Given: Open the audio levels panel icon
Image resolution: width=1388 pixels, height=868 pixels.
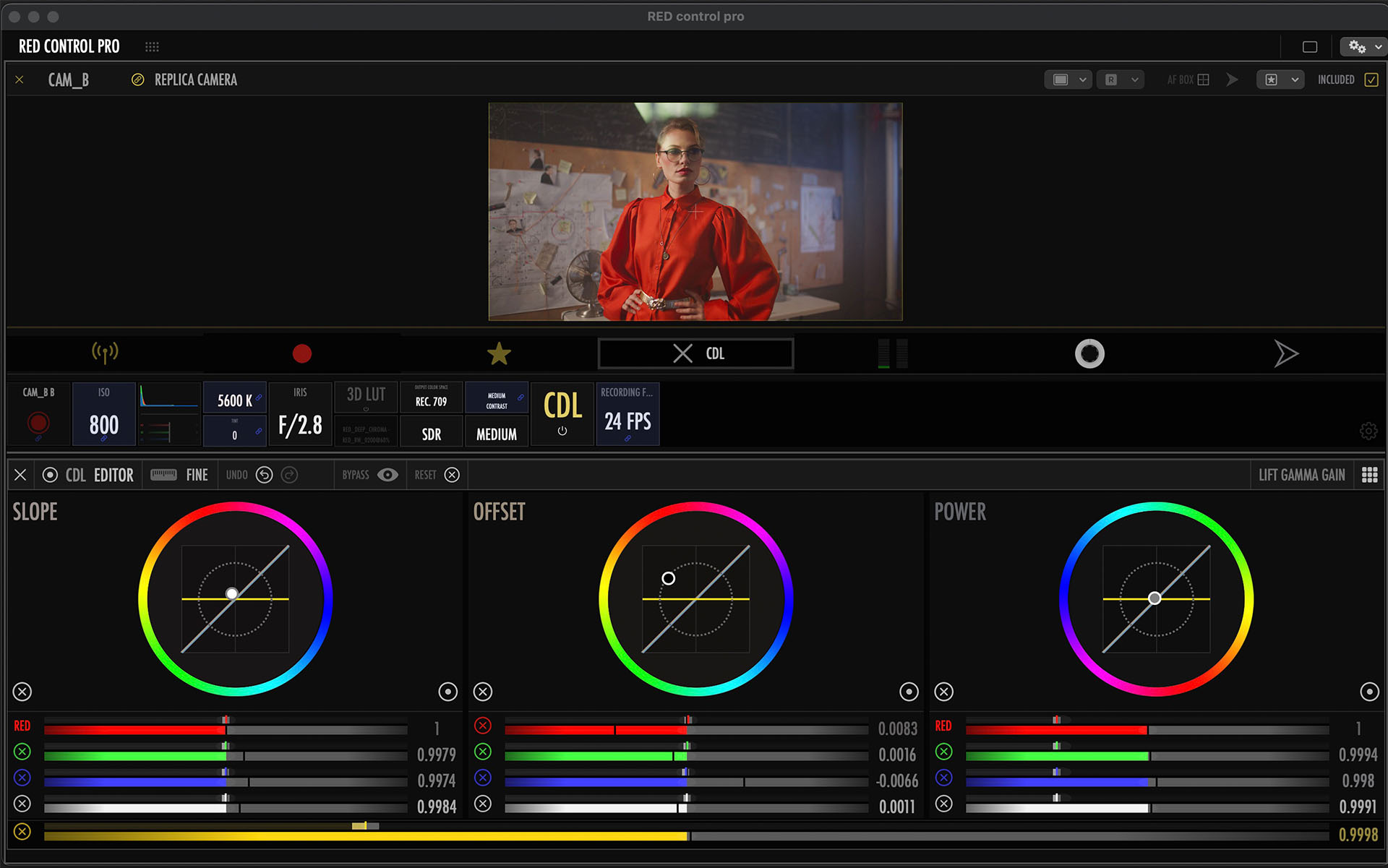Looking at the screenshot, I should 894,353.
